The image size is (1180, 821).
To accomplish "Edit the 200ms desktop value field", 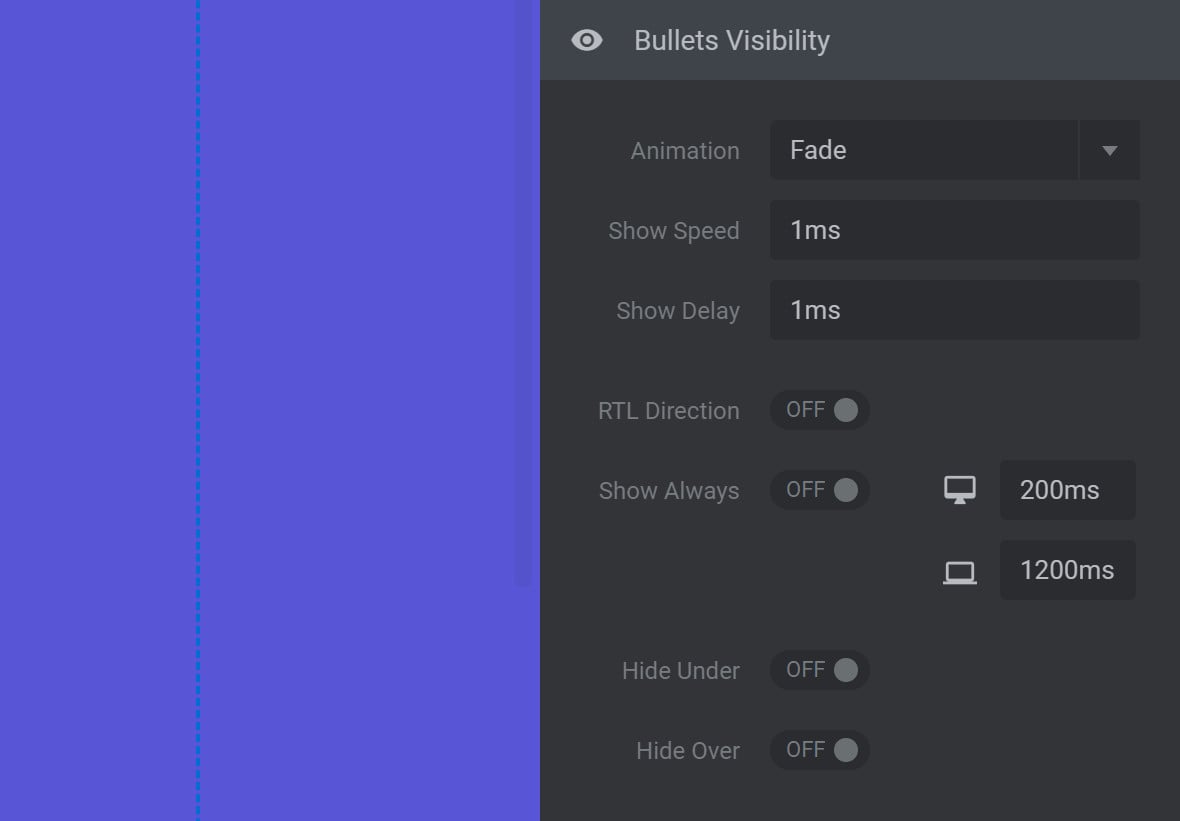I will point(1067,490).
